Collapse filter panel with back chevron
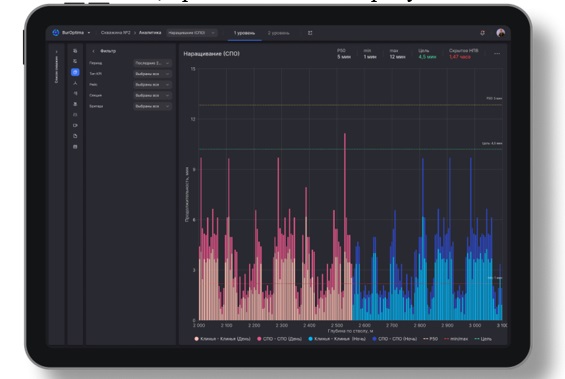Viewport: 565px width, 379px height. pos(93,51)
